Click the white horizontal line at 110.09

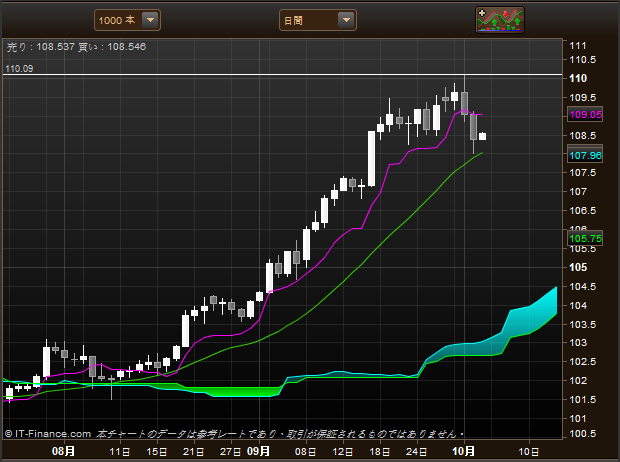282,74
